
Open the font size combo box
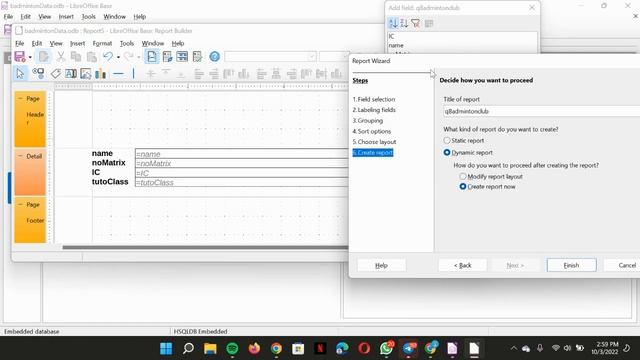(x=334, y=56)
